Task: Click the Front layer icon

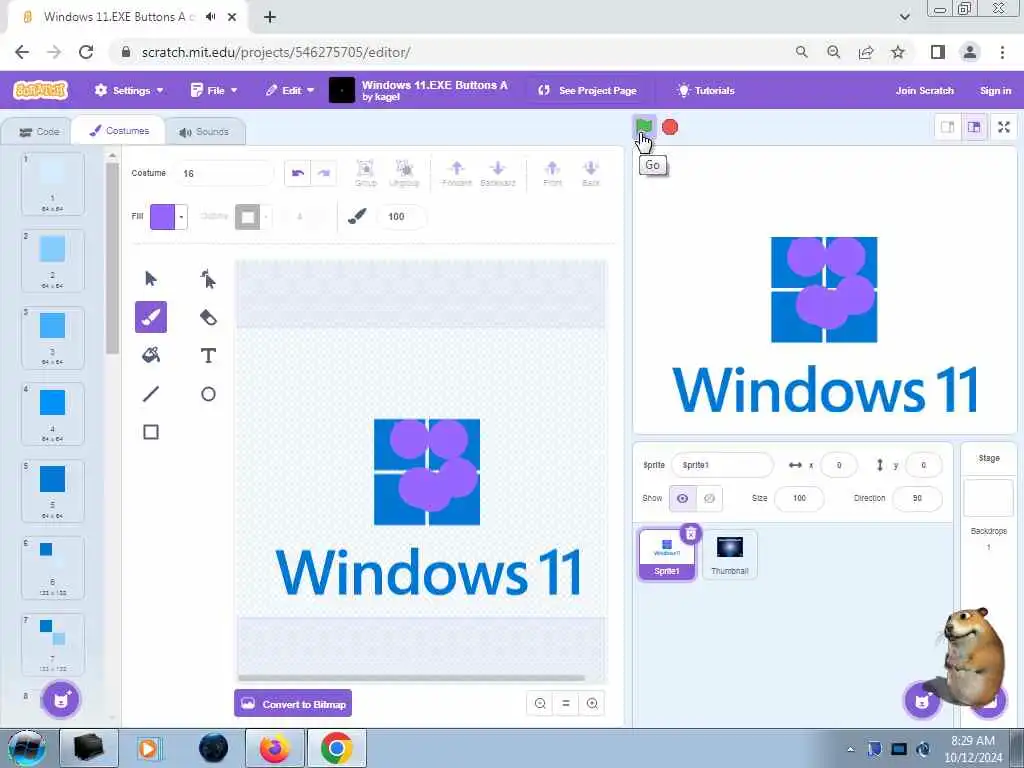Action: coord(552,173)
